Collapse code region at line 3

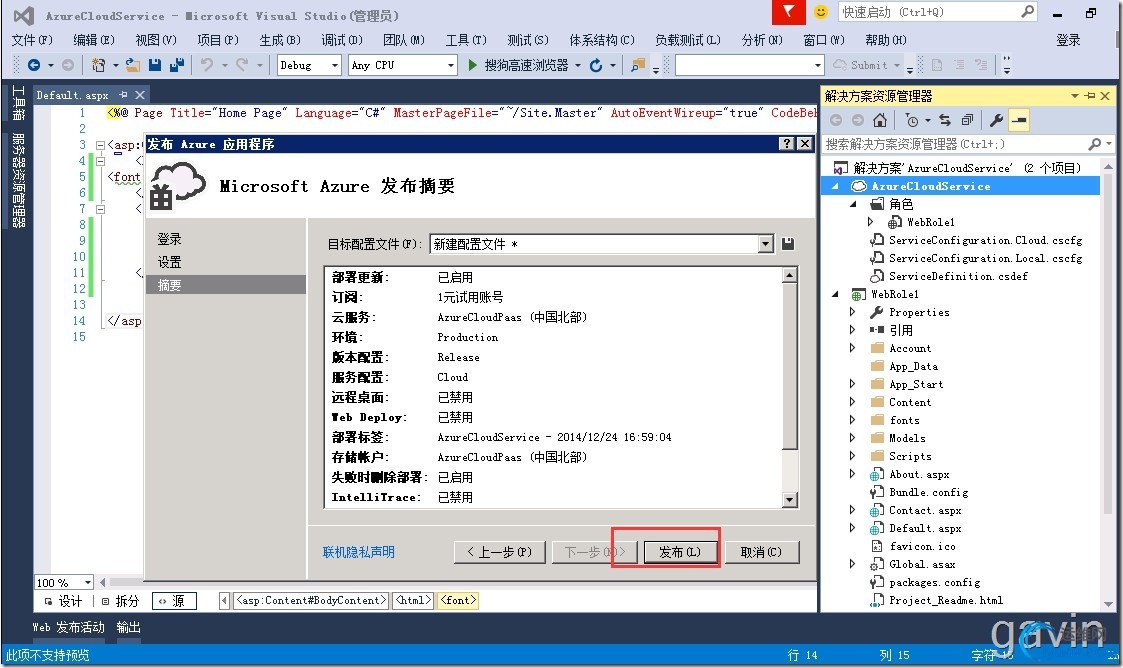[x=100, y=145]
